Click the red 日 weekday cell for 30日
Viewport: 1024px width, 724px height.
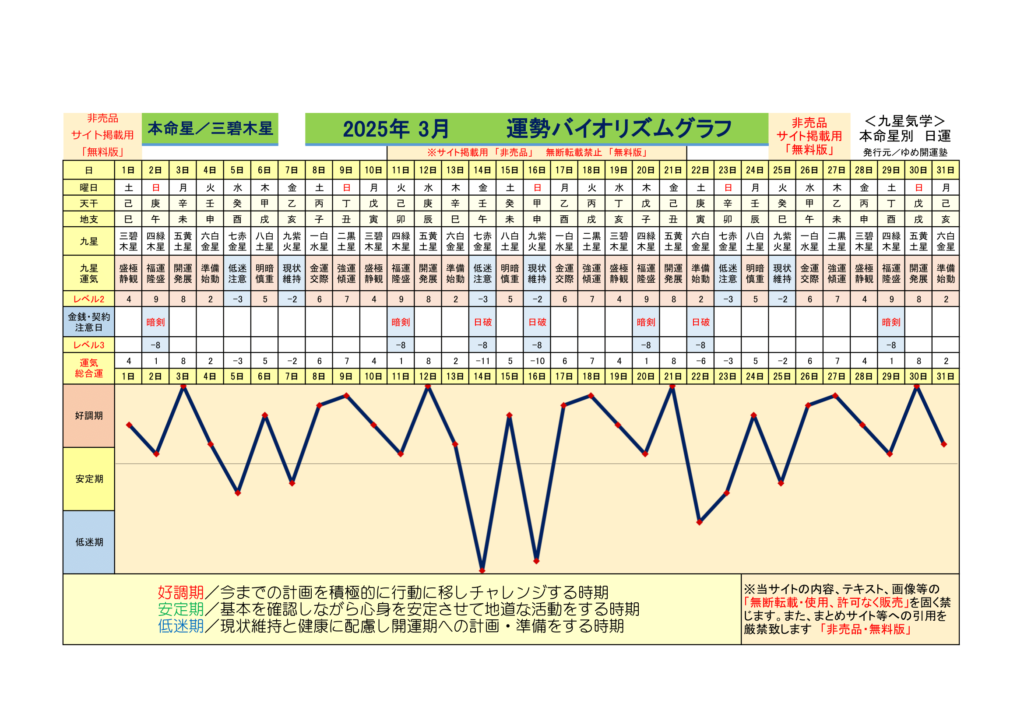point(918,187)
